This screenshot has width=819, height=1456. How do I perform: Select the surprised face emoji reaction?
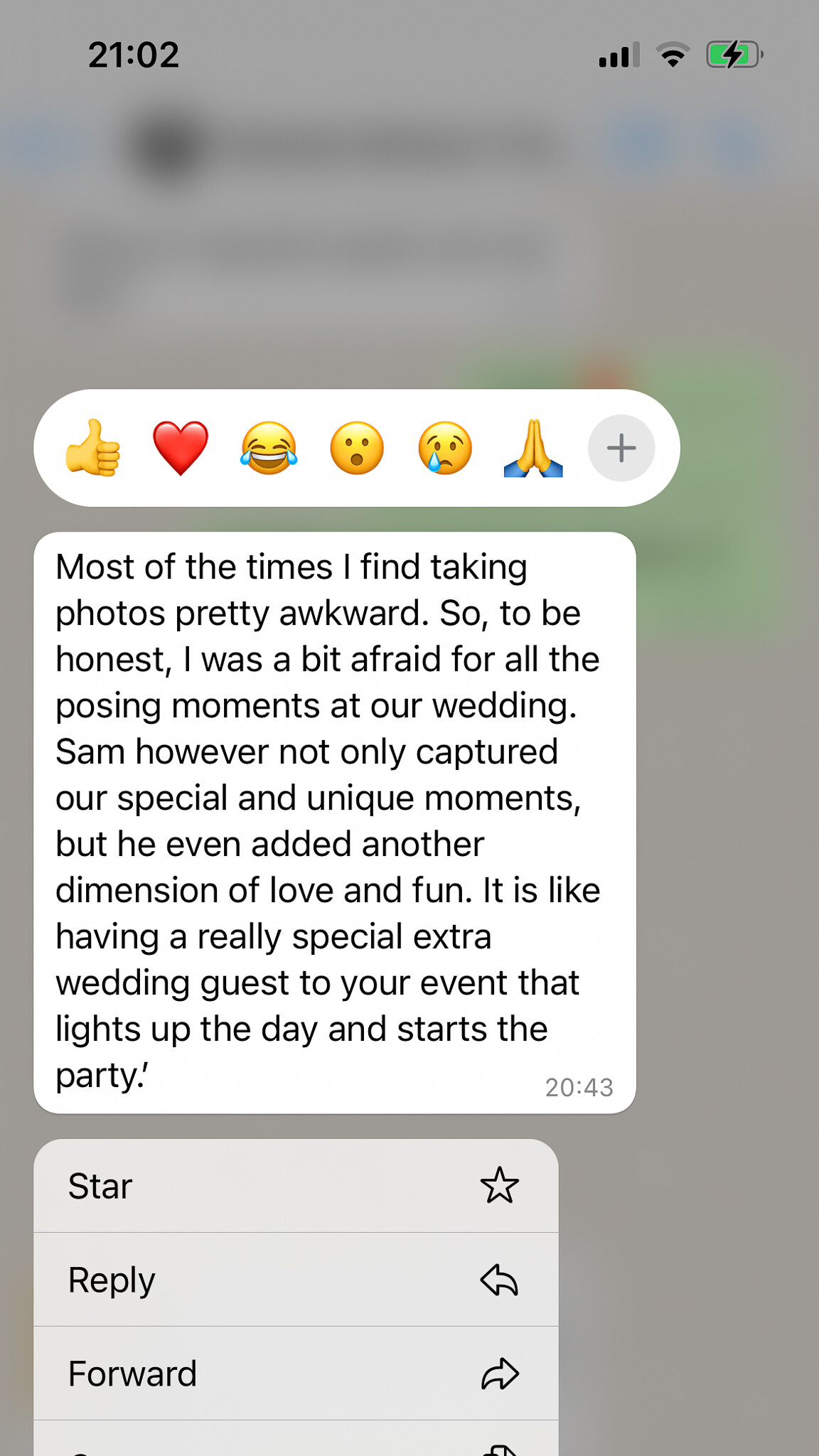[x=357, y=448]
